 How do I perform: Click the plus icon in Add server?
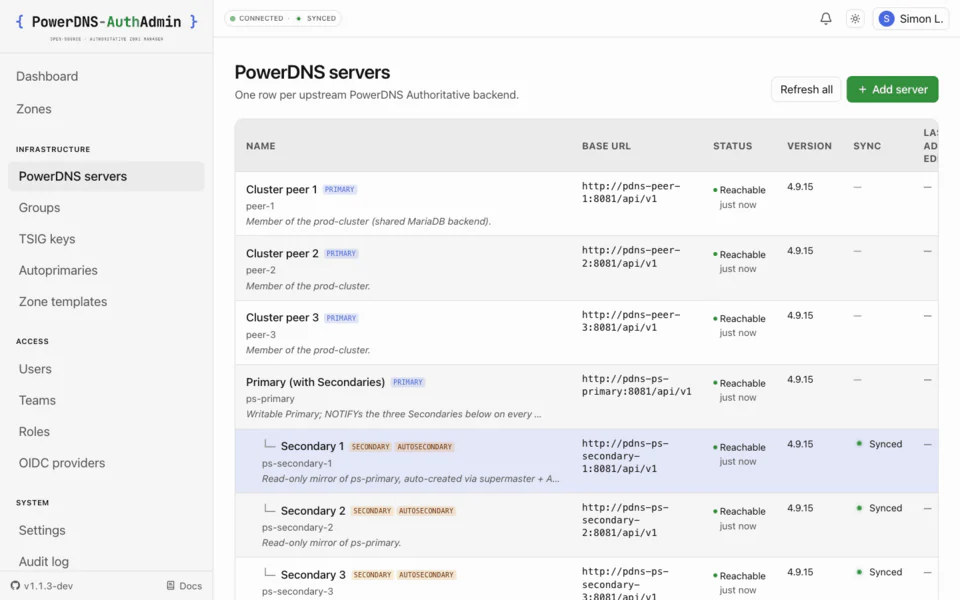click(x=862, y=89)
